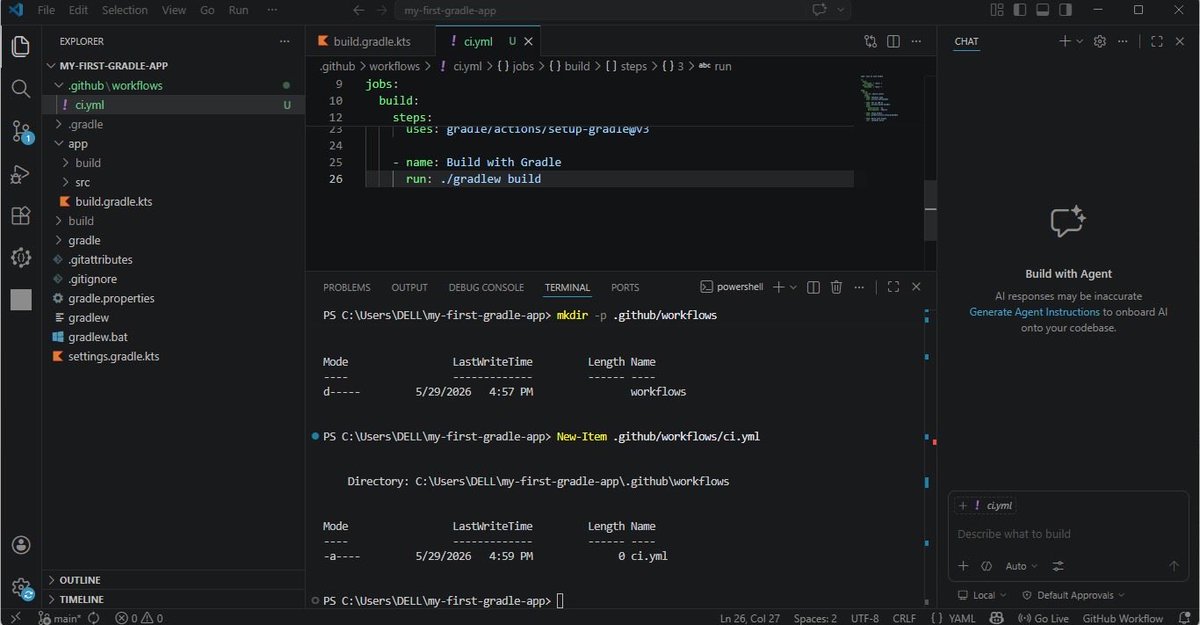The width and height of the screenshot is (1200, 625).
Task: Kill the terminal with trash icon
Action: point(837,287)
